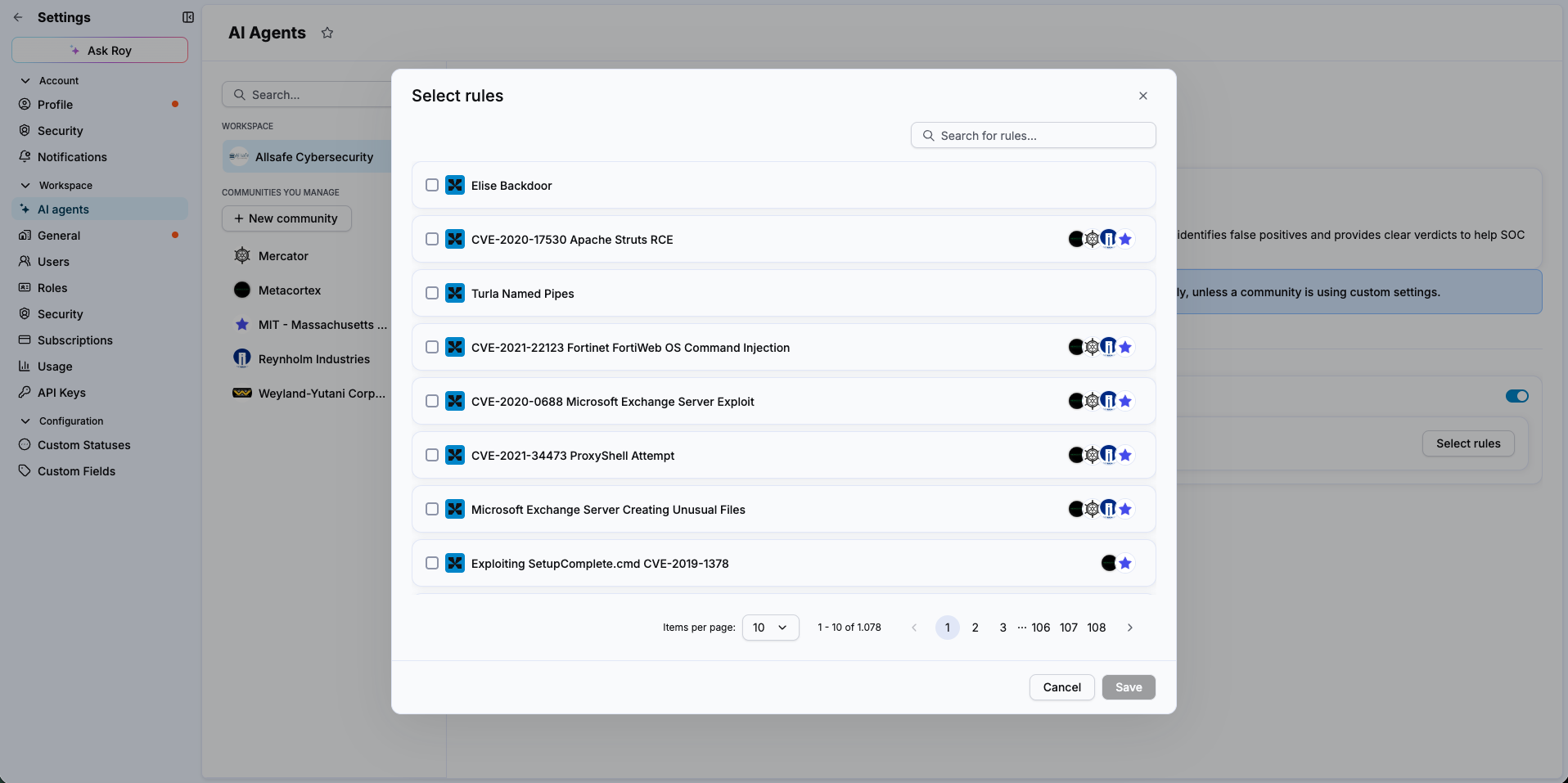The width and height of the screenshot is (1568, 783).
Task: Collapse the Workspace section chevron
Action: (x=25, y=186)
